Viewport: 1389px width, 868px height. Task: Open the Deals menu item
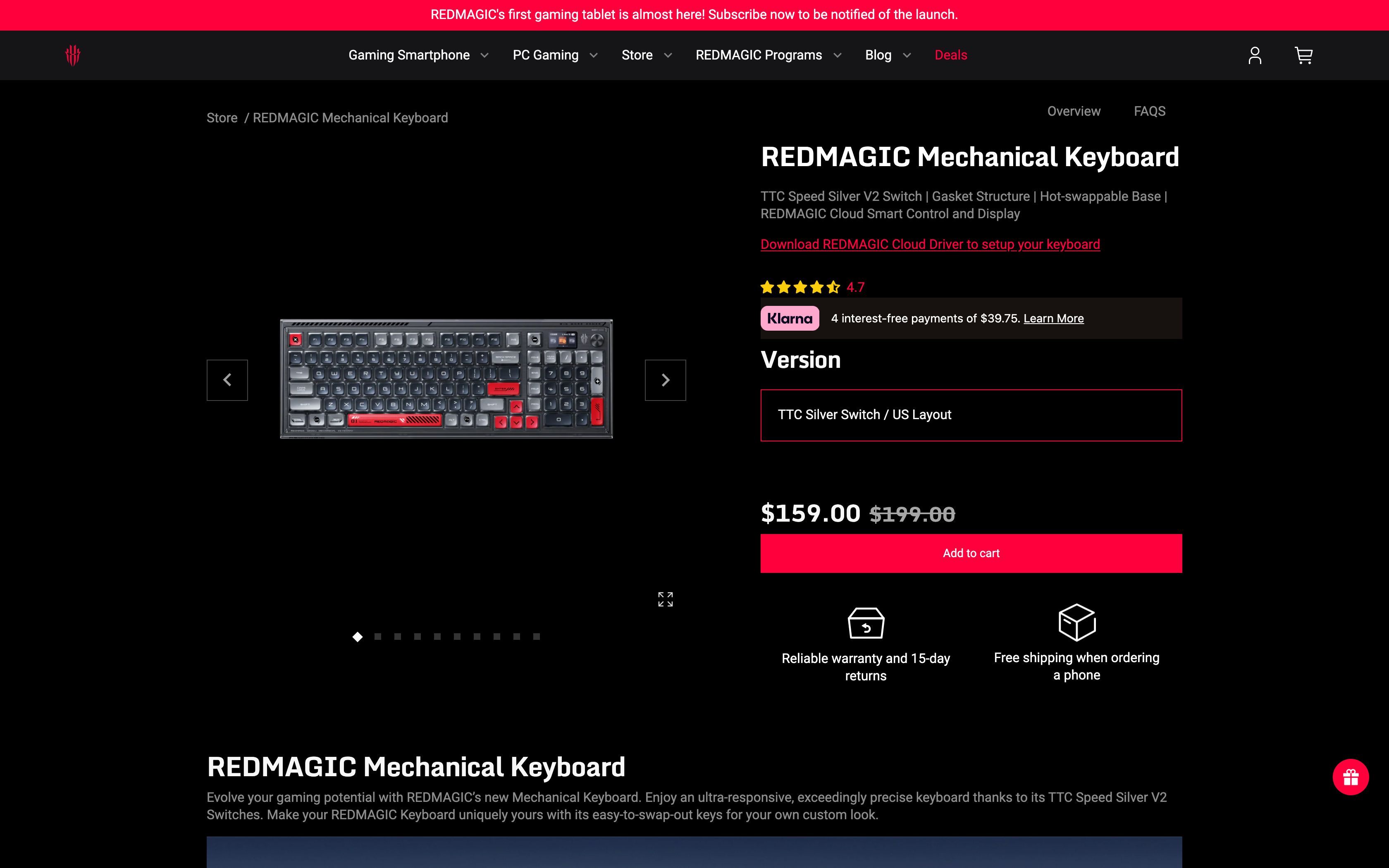[x=950, y=55]
